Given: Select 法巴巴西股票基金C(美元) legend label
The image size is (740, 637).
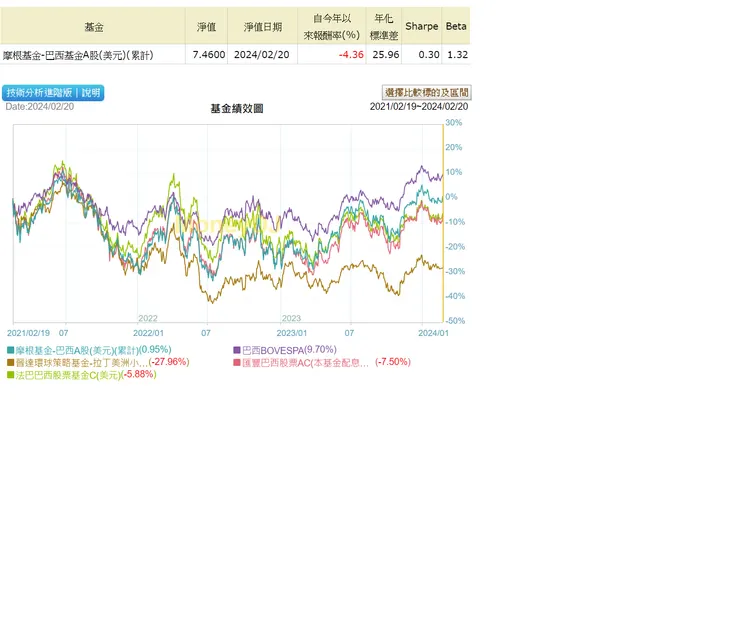Looking at the screenshot, I should [x=68, y=375].
